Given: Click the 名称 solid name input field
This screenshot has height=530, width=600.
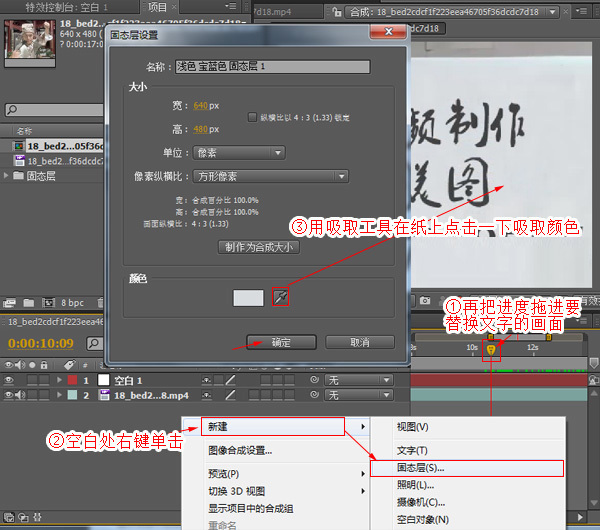Looking at the screenshot, I should (272, 67).
